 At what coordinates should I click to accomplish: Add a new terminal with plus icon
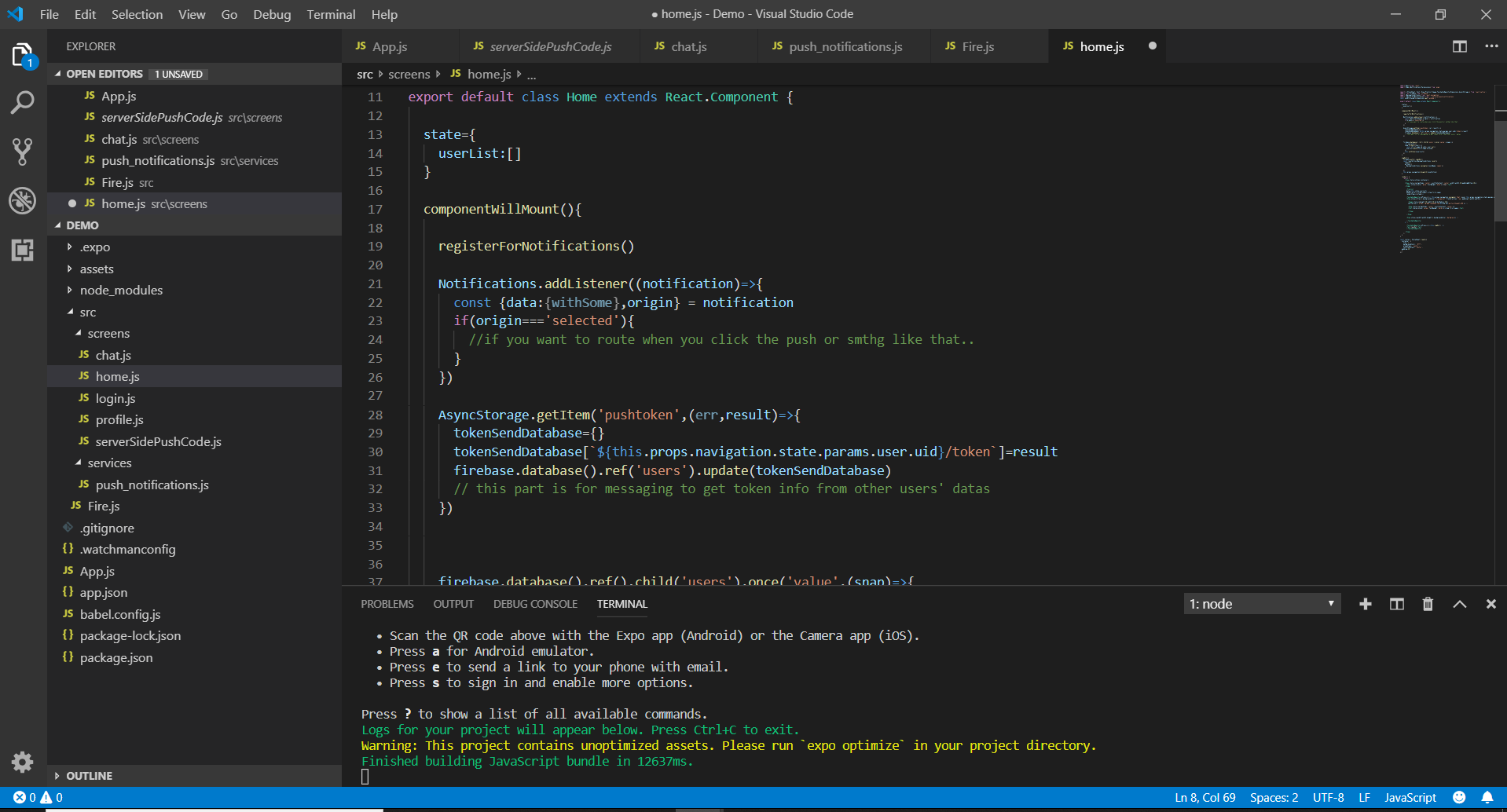(1366, 604)
